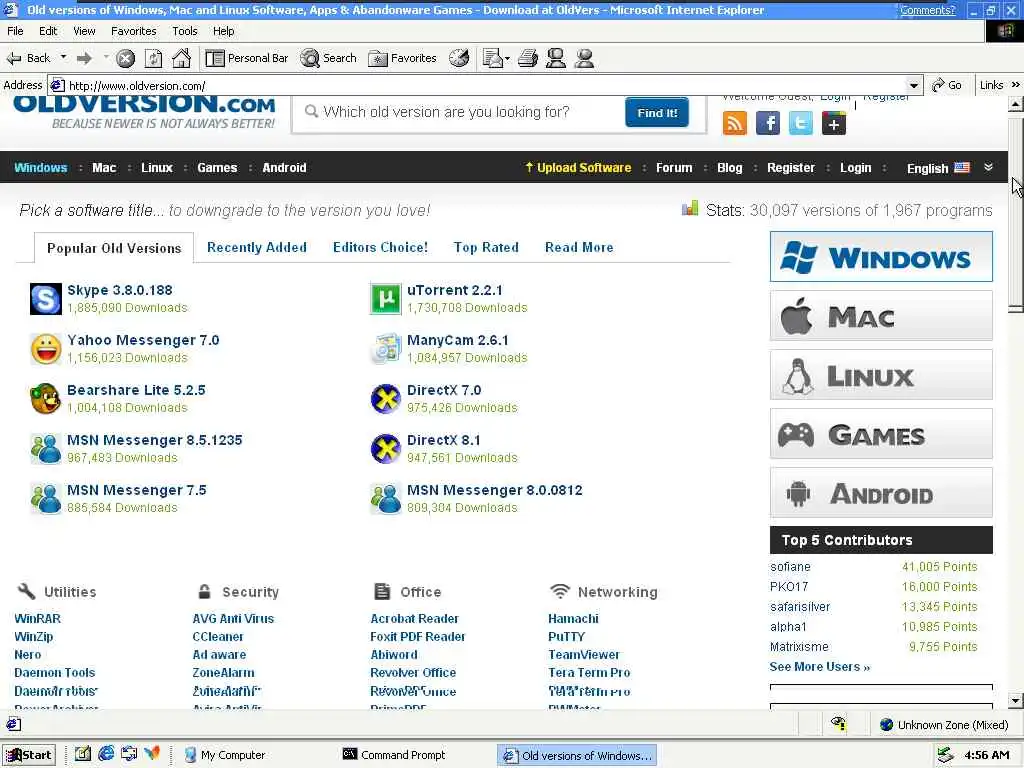This screenshot has width=1024, height=768.
Task: Click Internet Explorer quick launch icon
Action: pos(106,754)
